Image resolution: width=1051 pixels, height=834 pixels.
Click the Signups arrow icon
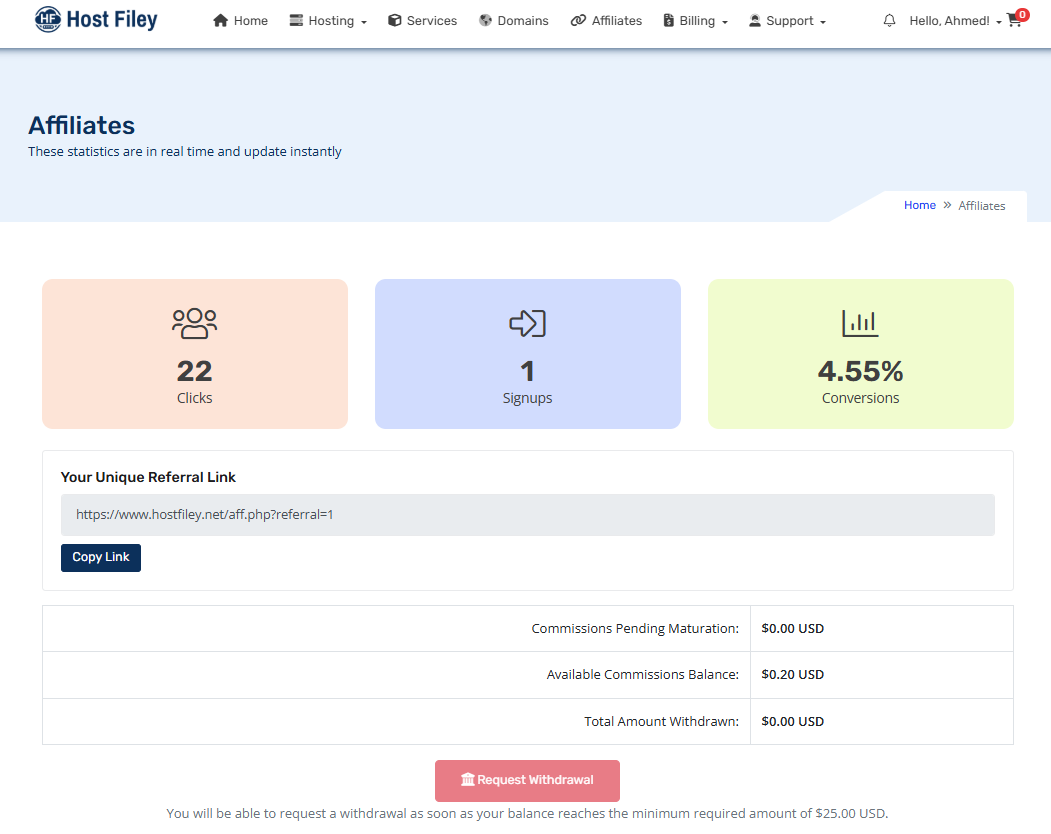point(527,323)
